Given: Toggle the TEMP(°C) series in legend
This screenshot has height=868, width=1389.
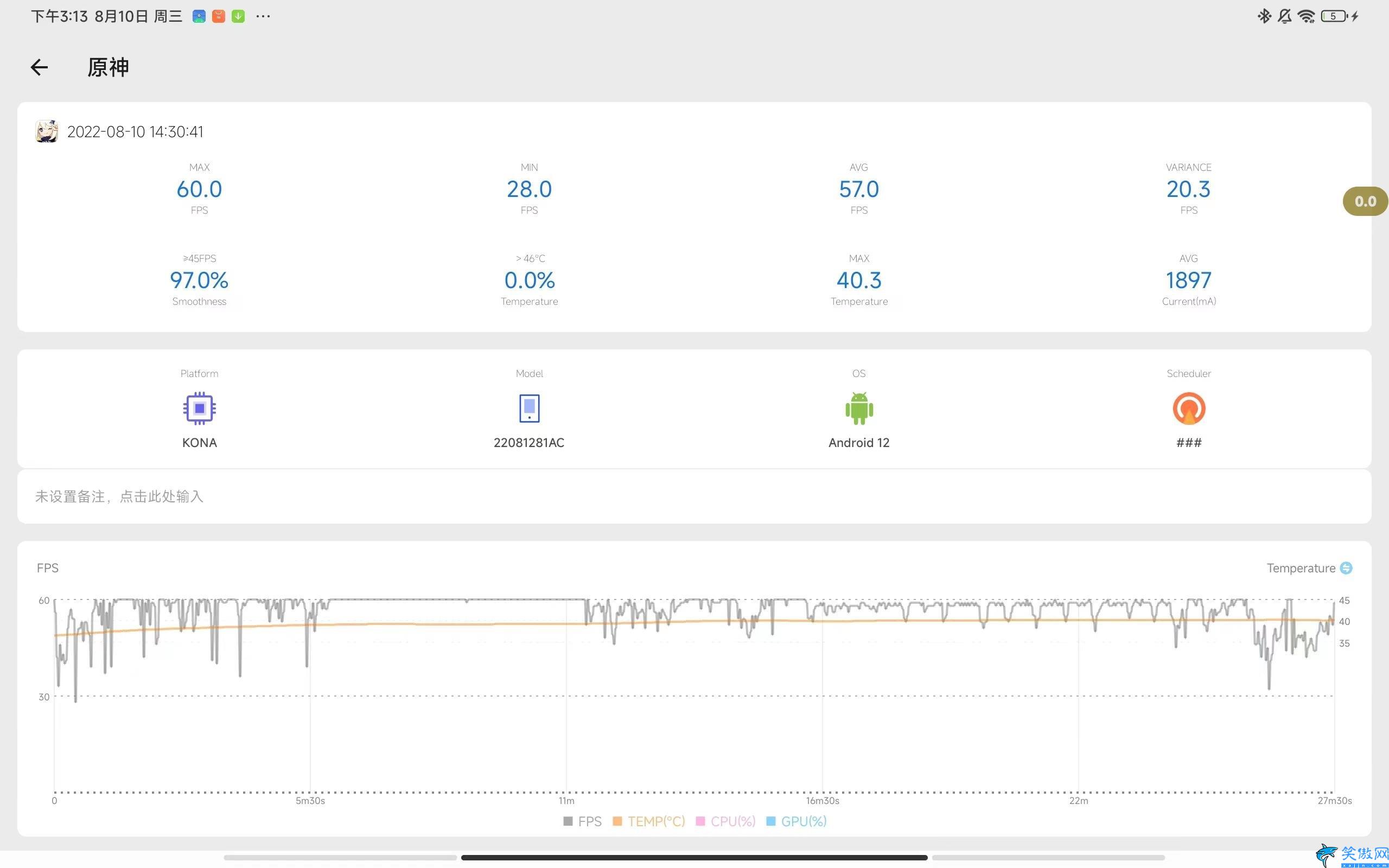Looking at the screenshot, I should coord(649,821).
